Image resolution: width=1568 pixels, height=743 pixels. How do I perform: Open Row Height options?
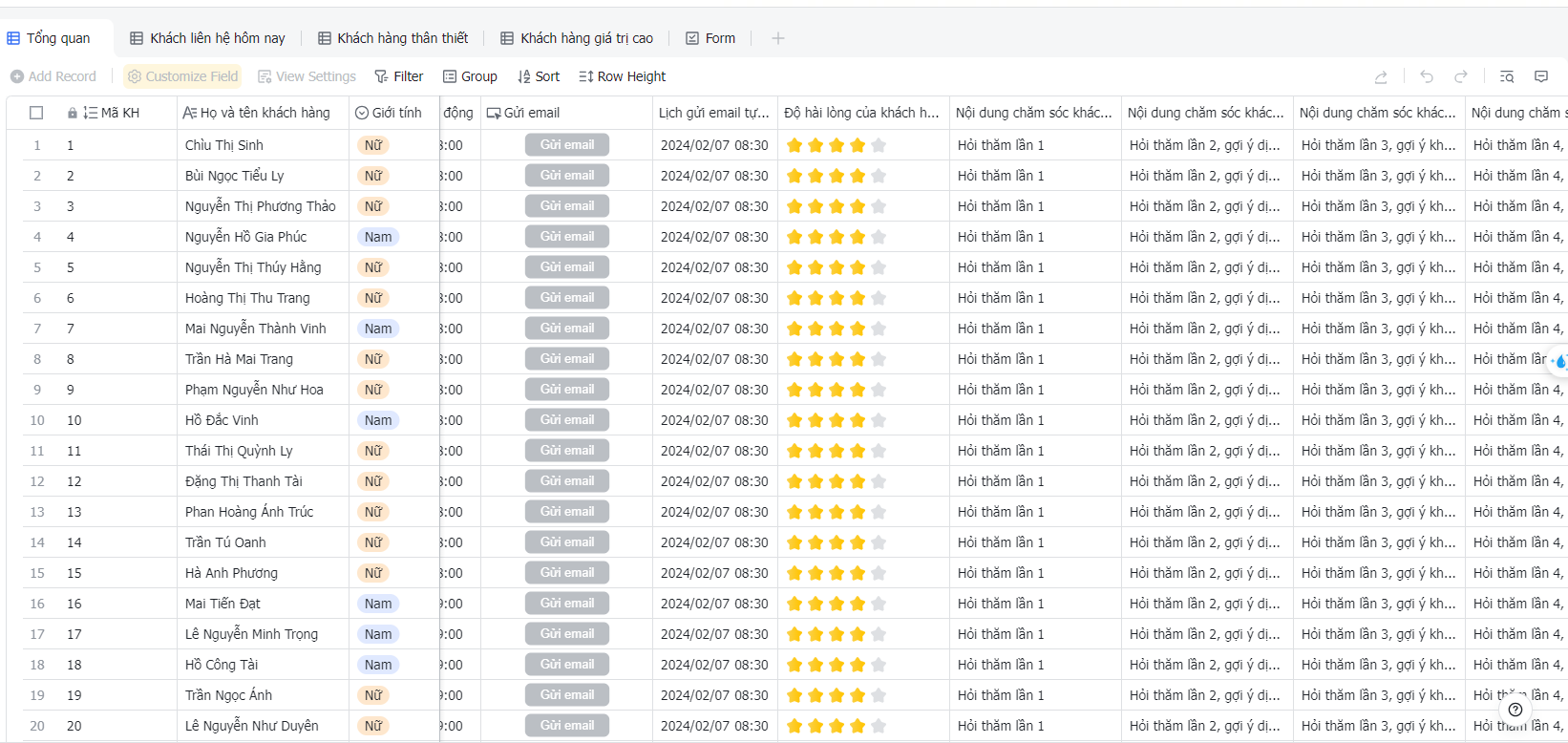(x=622, y=76)
